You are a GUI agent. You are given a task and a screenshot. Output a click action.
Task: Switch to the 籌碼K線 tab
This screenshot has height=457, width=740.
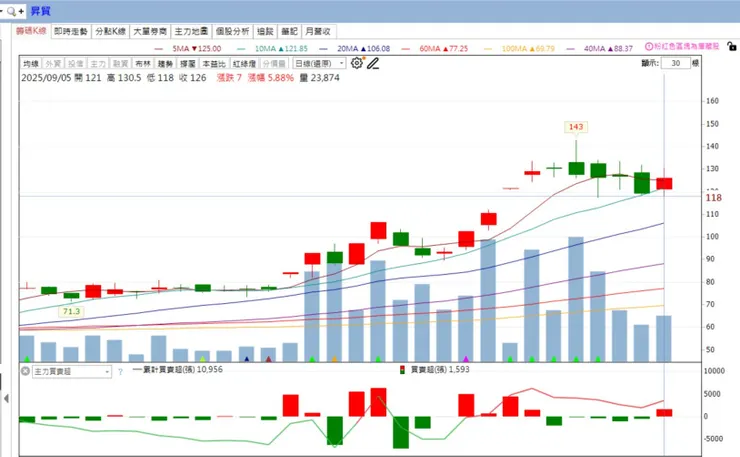coord(31,31)
